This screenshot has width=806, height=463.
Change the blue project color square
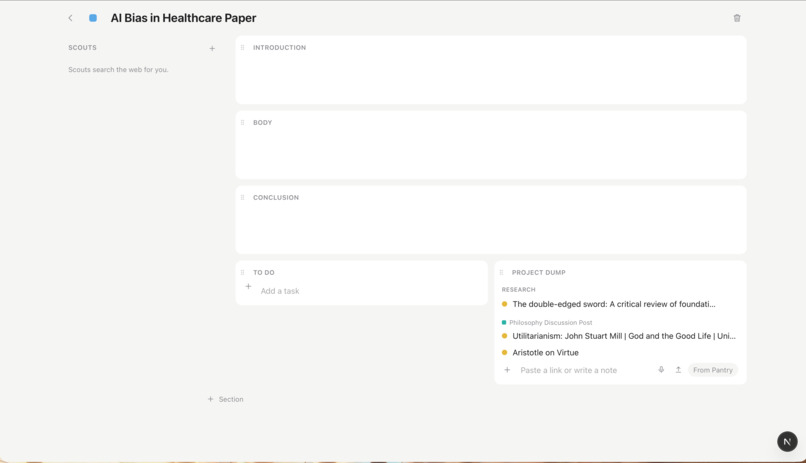[x=93, y=18]
